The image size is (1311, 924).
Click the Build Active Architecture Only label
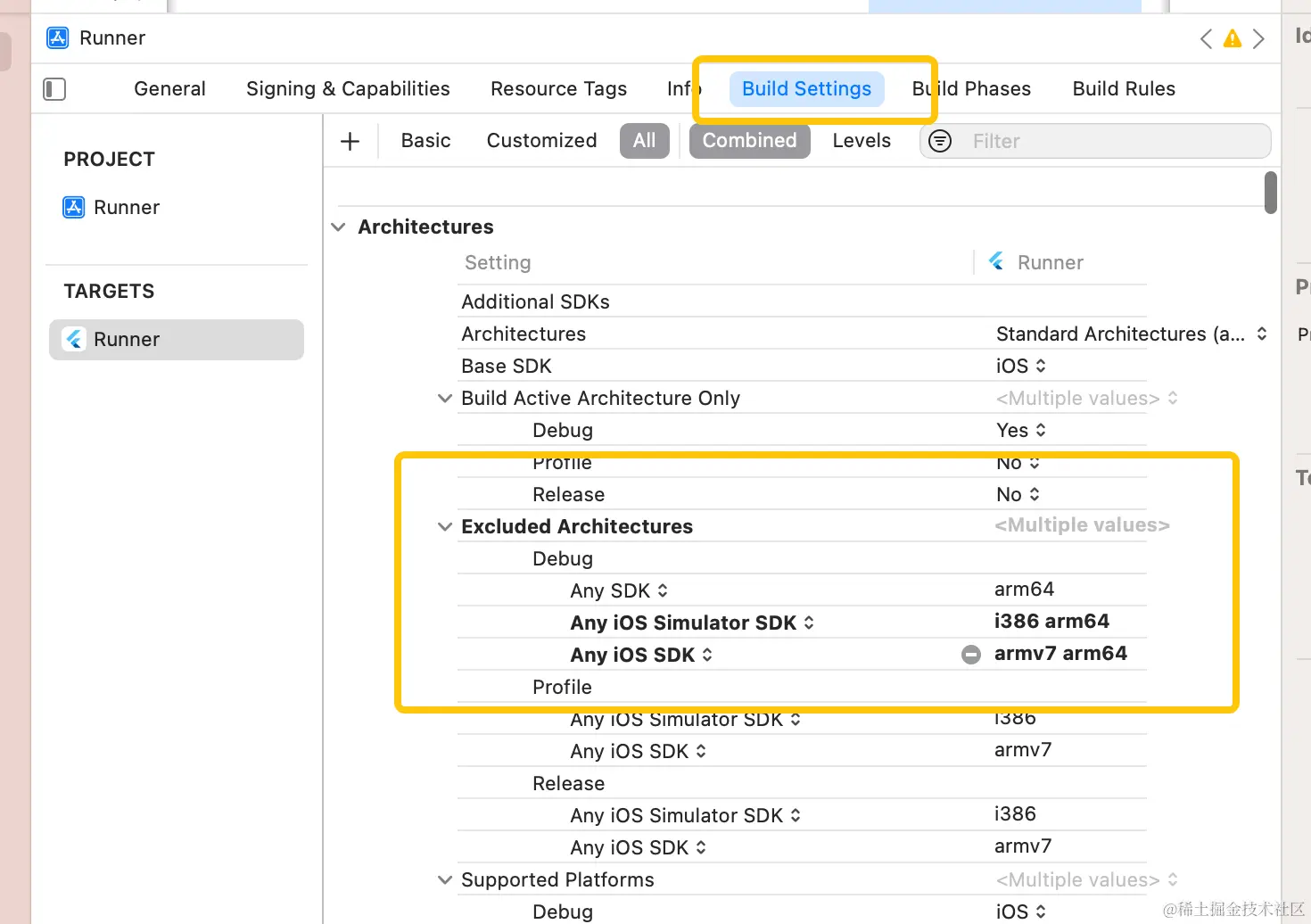click(x=600, y=398)
